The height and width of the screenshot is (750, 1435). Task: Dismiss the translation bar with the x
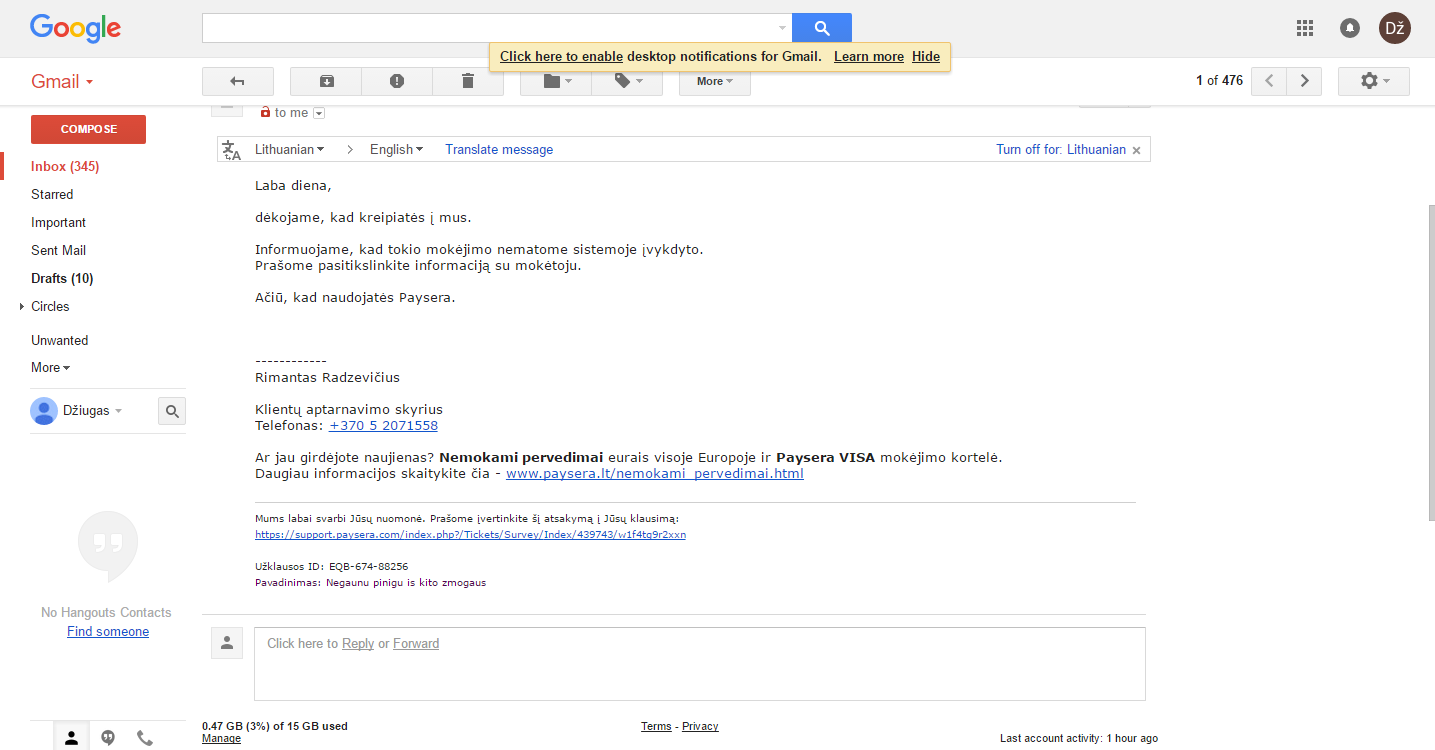click(1136, 150)
